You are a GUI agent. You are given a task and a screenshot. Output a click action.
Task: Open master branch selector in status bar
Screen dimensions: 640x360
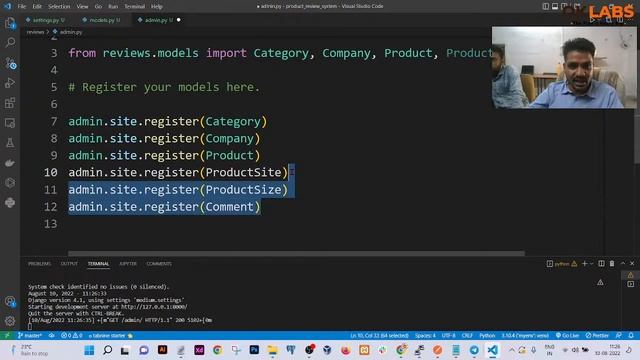click(x=30, y=336)
